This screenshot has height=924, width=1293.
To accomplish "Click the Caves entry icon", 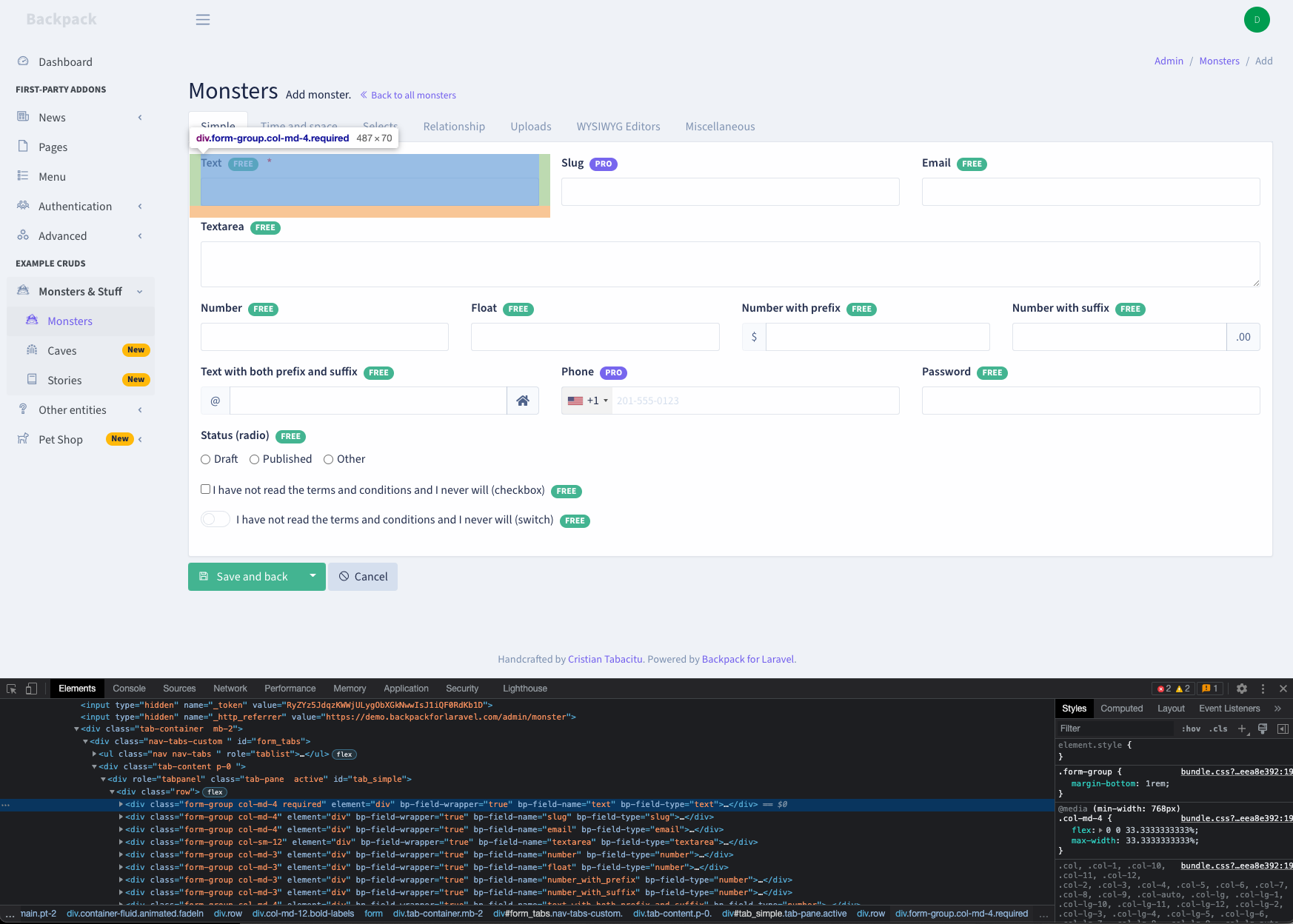I will click(32, 349).
